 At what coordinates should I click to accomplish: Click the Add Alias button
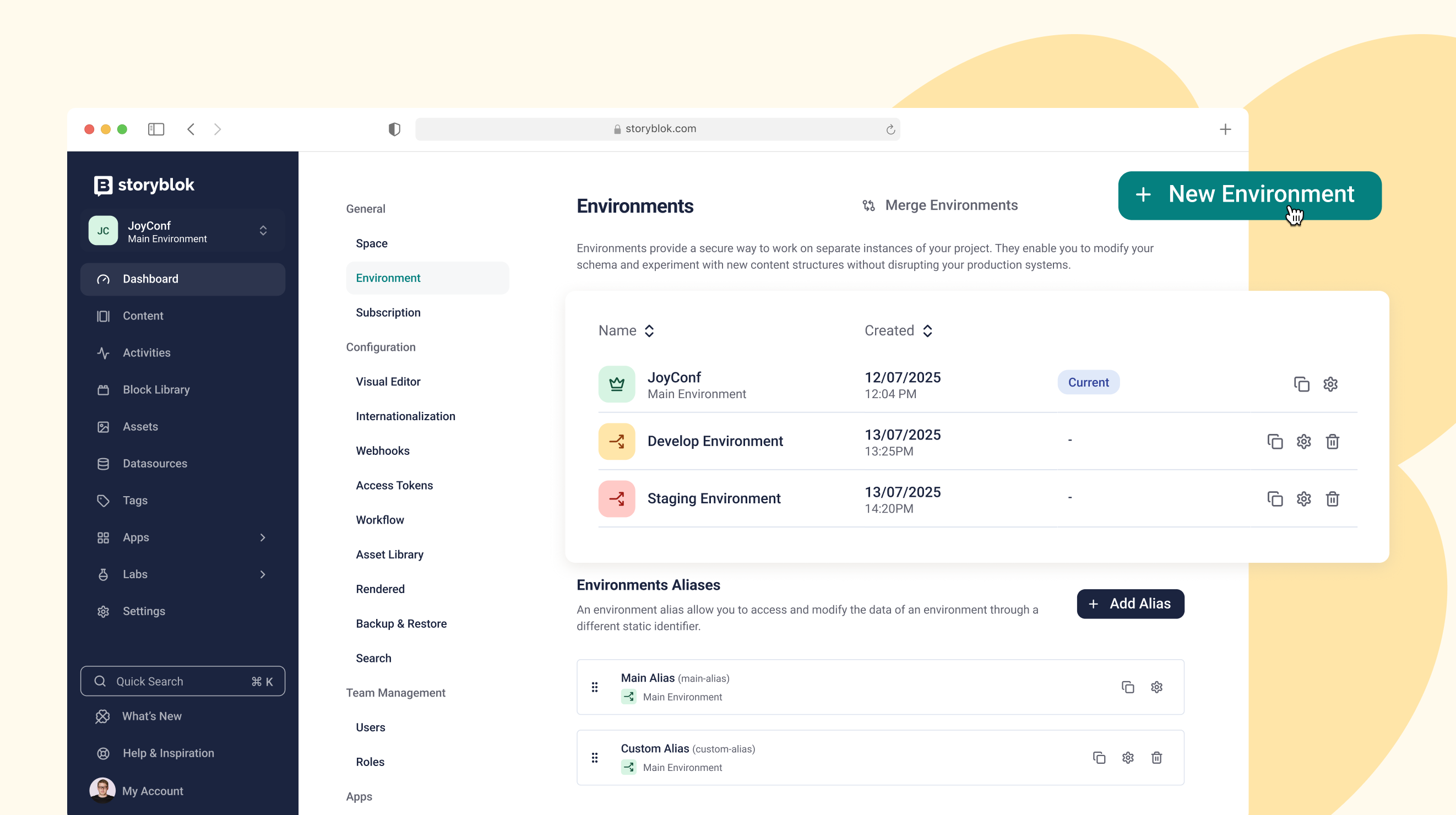coord(1130,604)
